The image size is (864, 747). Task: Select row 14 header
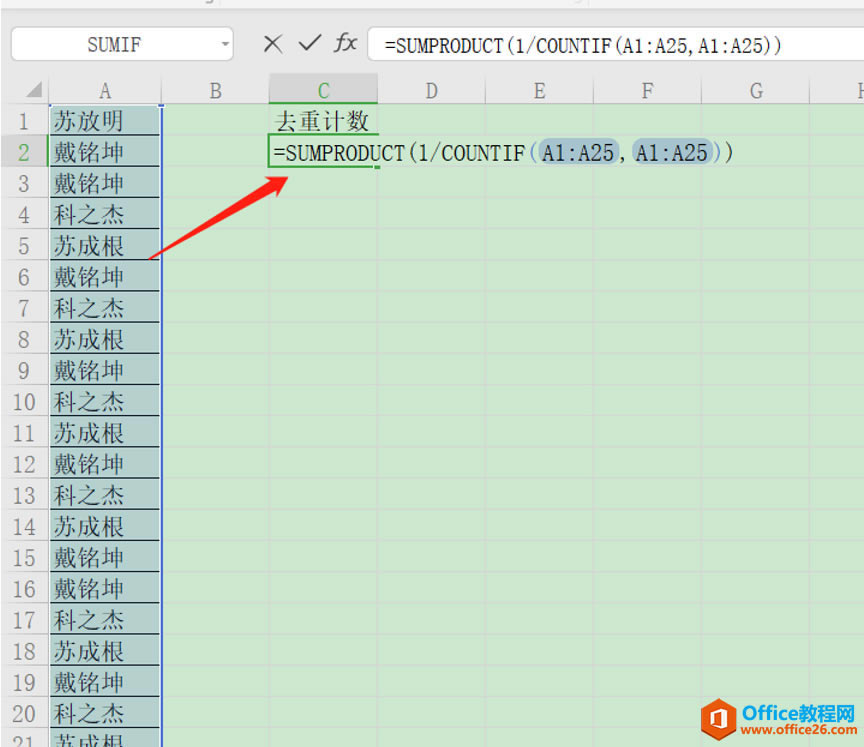(24, 526)
